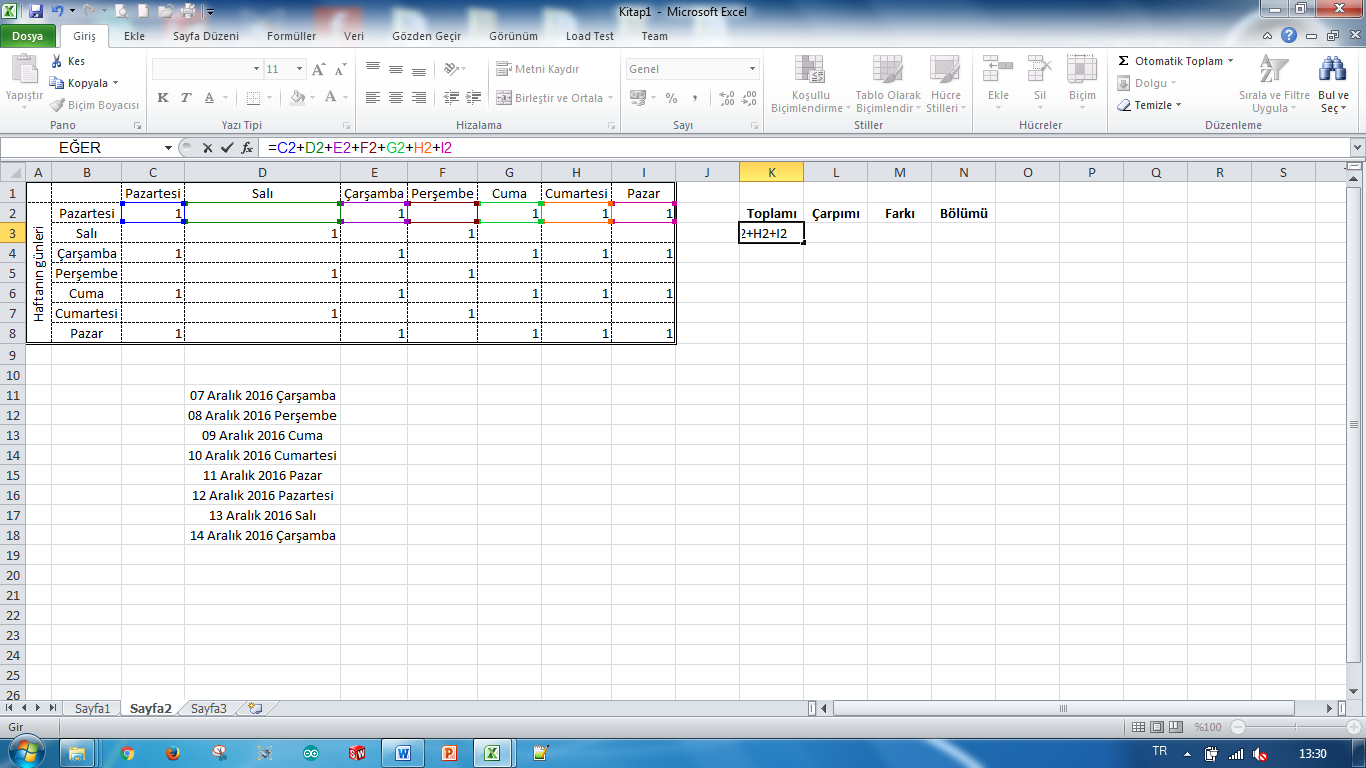Screen dimensions: 1366x768
Task: Click the Çarpımı header cell
Action: click(x=835, y=213)
